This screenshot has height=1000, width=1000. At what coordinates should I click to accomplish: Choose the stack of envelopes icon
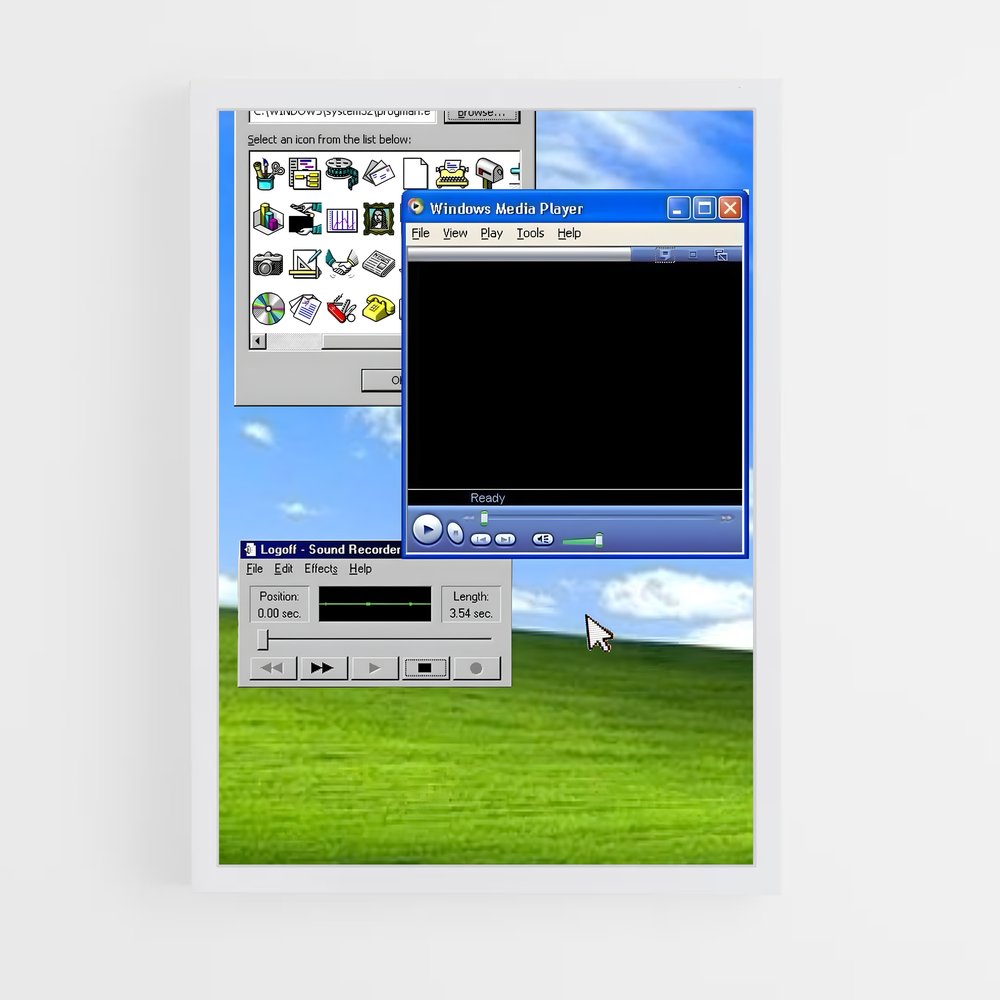pos(379,173)
